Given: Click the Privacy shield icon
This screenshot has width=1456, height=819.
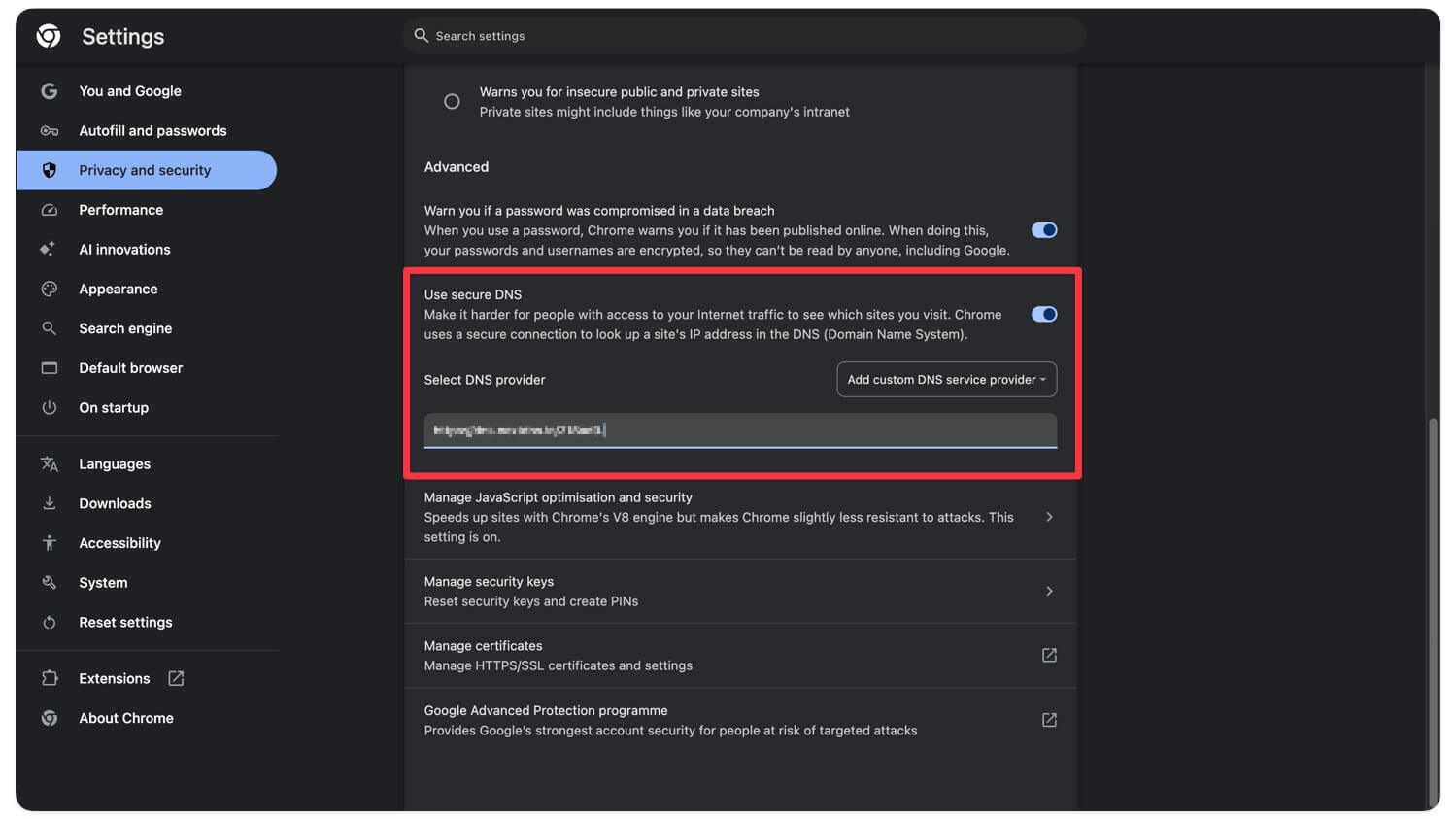Looking at the screenshot, I should [x=49, y=170].
